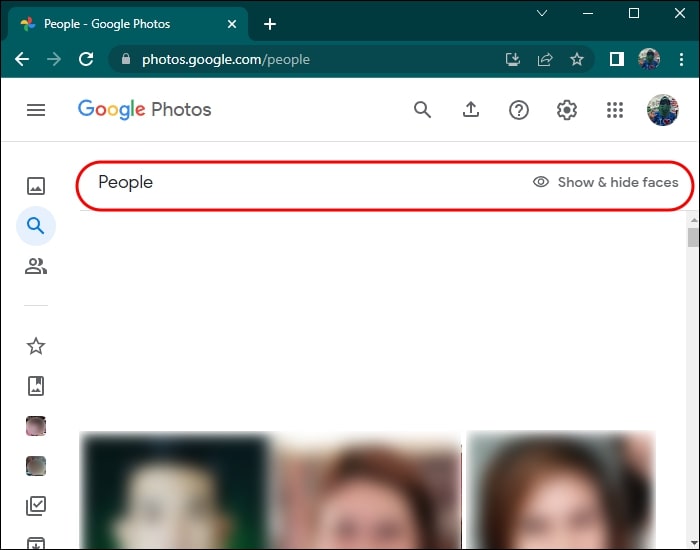This screenshot has width=700, height=550.
Task: Bookmark this tab with the star
Action: pos(577,59)
